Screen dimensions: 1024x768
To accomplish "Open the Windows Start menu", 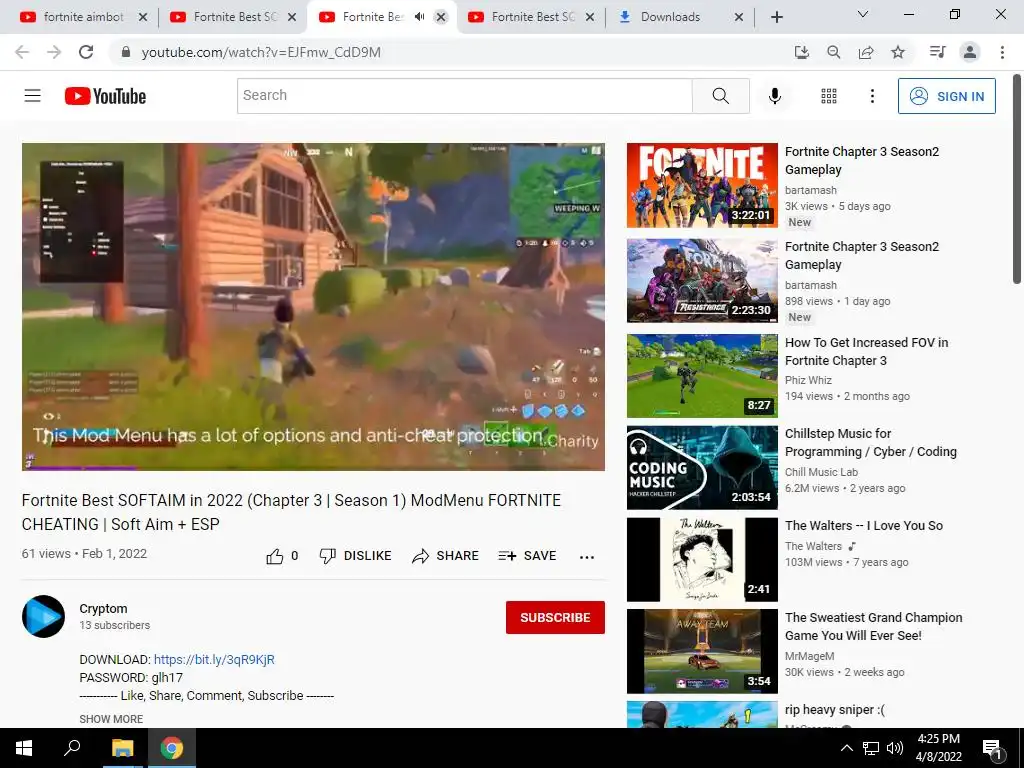I will click(x=24, y=748).
